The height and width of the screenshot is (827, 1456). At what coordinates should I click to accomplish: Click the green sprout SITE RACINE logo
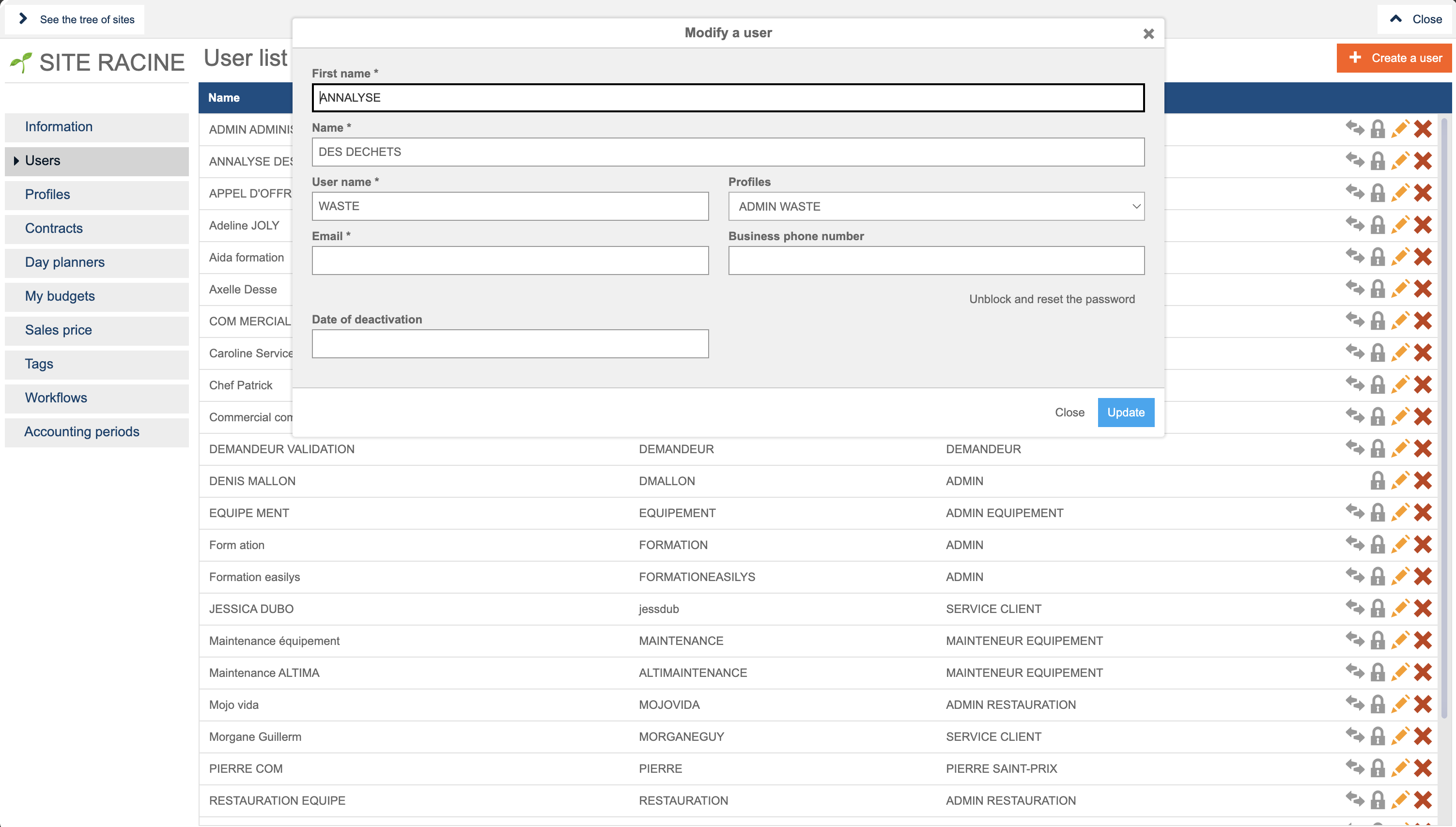click(x=21, y=62)
